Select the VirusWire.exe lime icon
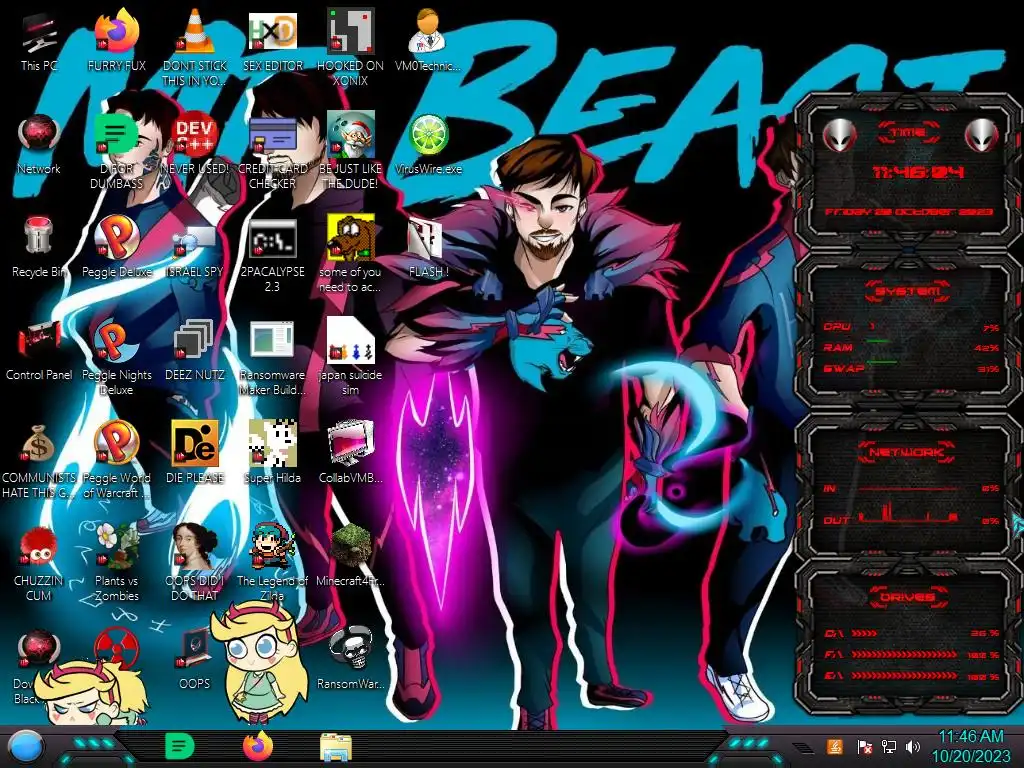Image resolution: width=1024 pixels, height=768 pixels. coord(428,145)
